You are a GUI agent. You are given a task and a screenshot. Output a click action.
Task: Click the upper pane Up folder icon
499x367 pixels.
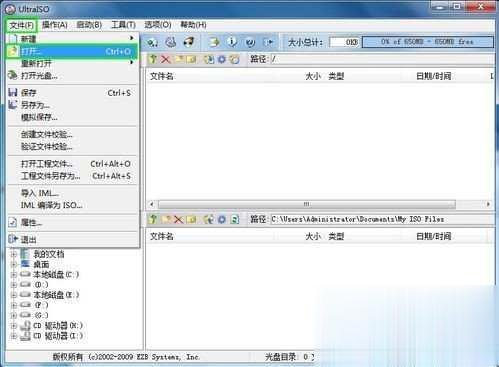(153, 59)
